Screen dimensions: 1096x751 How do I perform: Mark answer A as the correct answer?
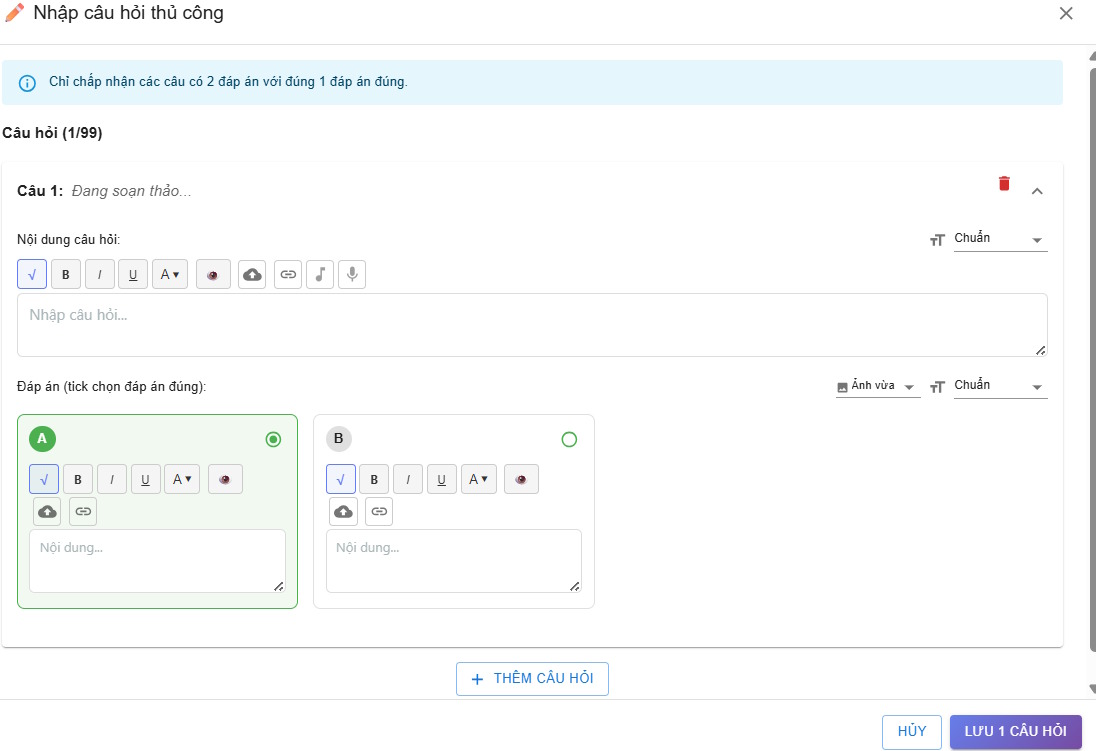273,439
